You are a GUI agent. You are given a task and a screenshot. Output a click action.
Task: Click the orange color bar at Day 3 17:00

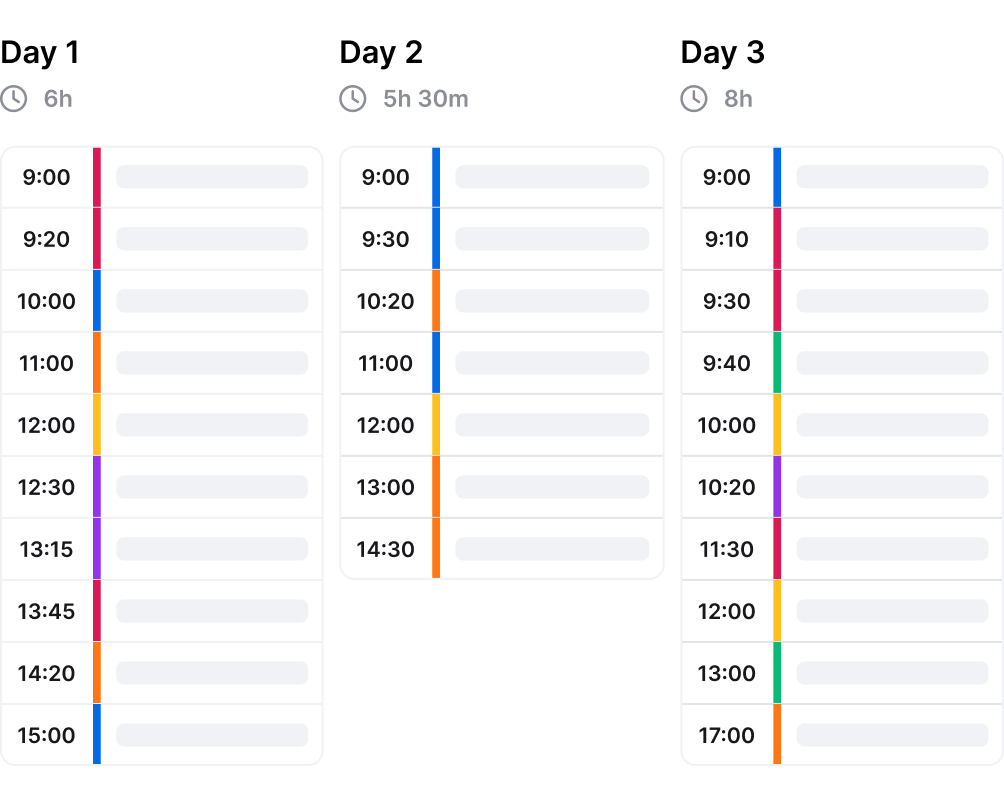tap(777, 735)
